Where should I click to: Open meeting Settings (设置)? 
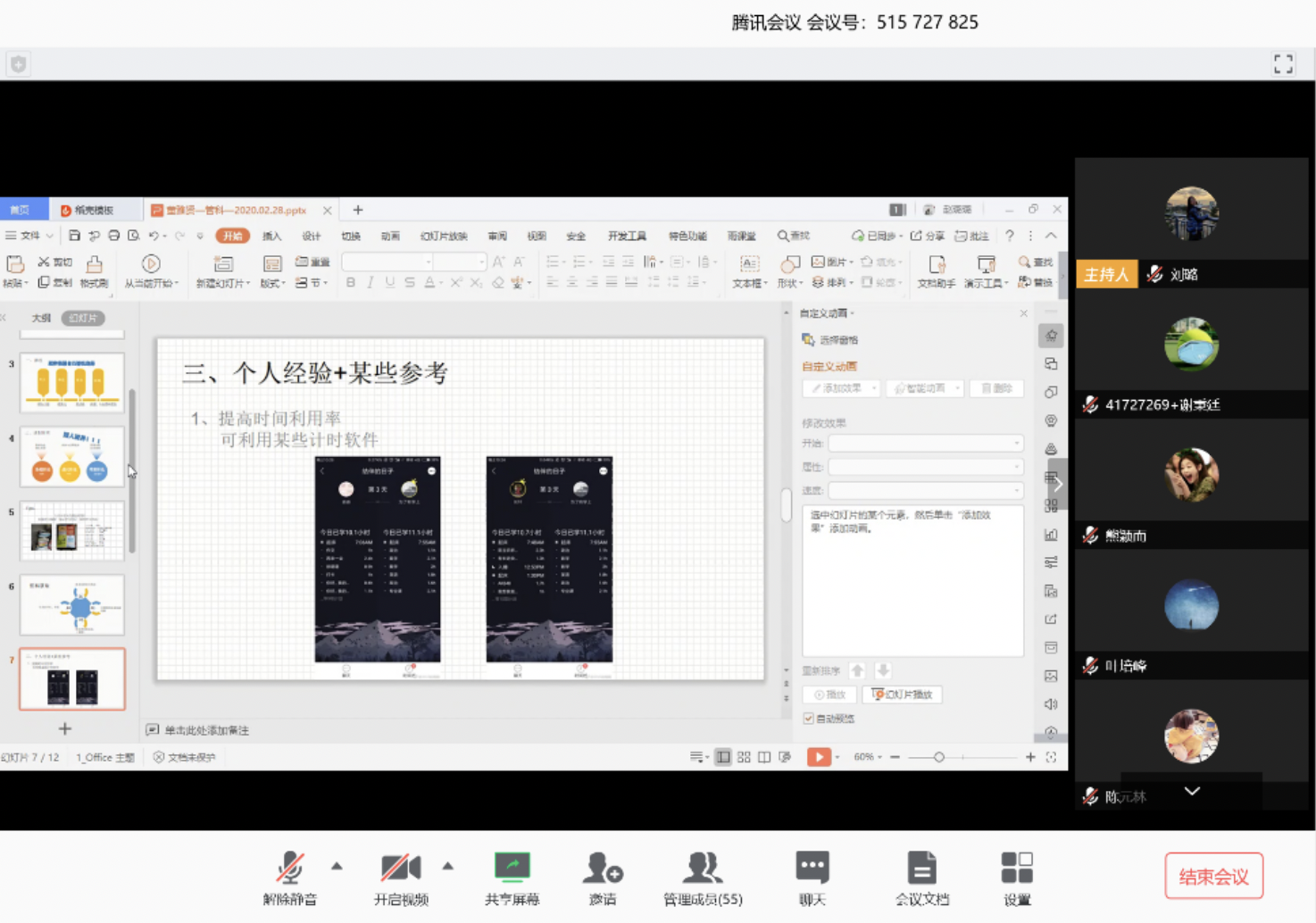click(1016, 868)
